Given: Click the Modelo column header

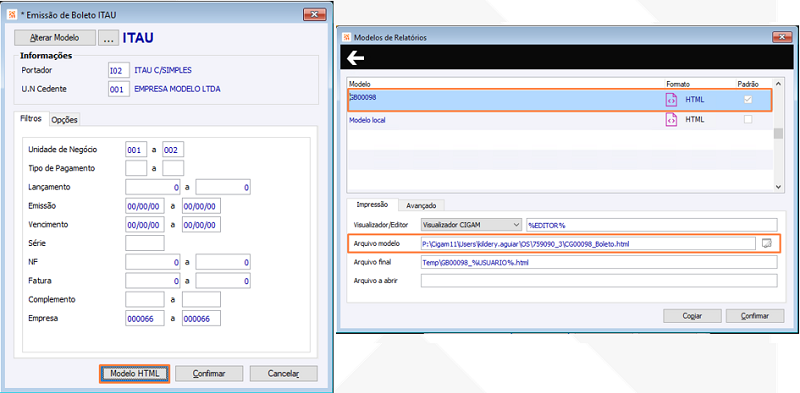Looking at the screenshot, I should coord(359,84).
